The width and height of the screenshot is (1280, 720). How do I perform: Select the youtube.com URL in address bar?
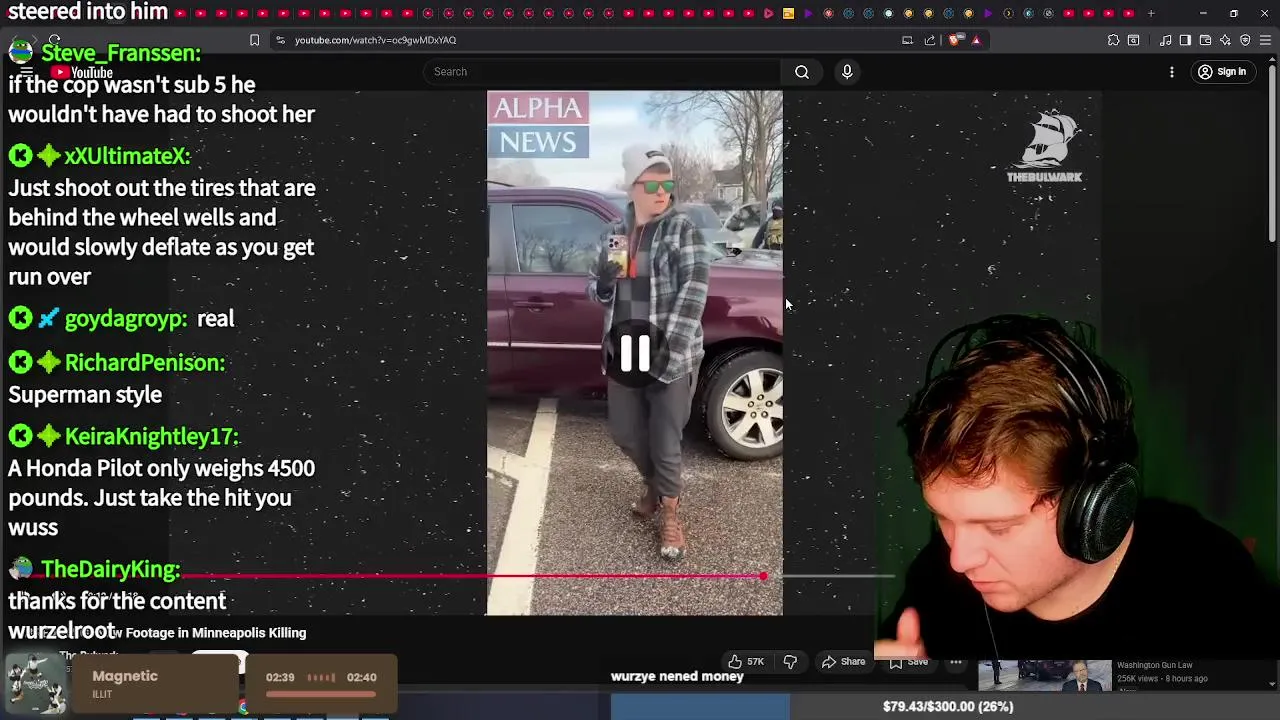click(x=375, y=40)
